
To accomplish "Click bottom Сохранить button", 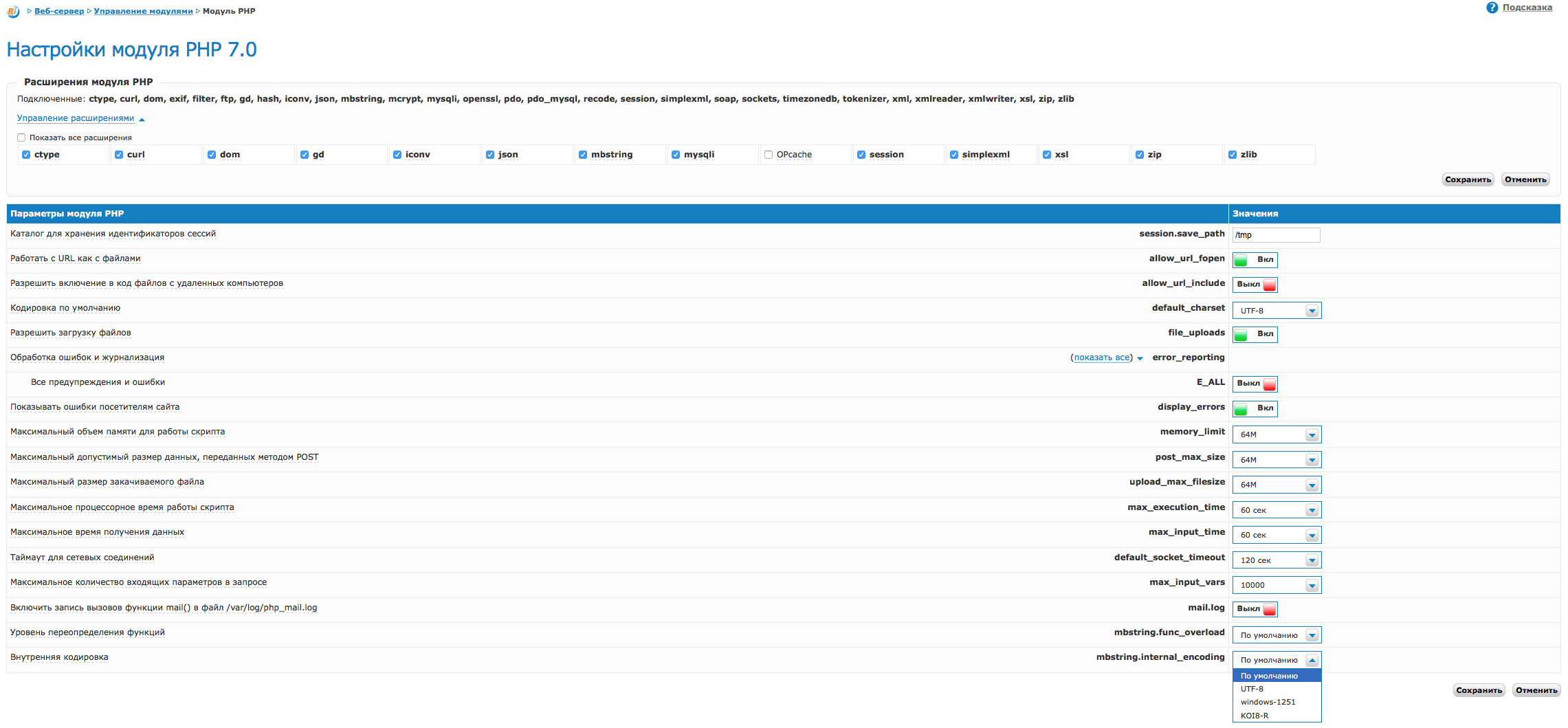I will pyautogui.click(x=1479, y=690).
